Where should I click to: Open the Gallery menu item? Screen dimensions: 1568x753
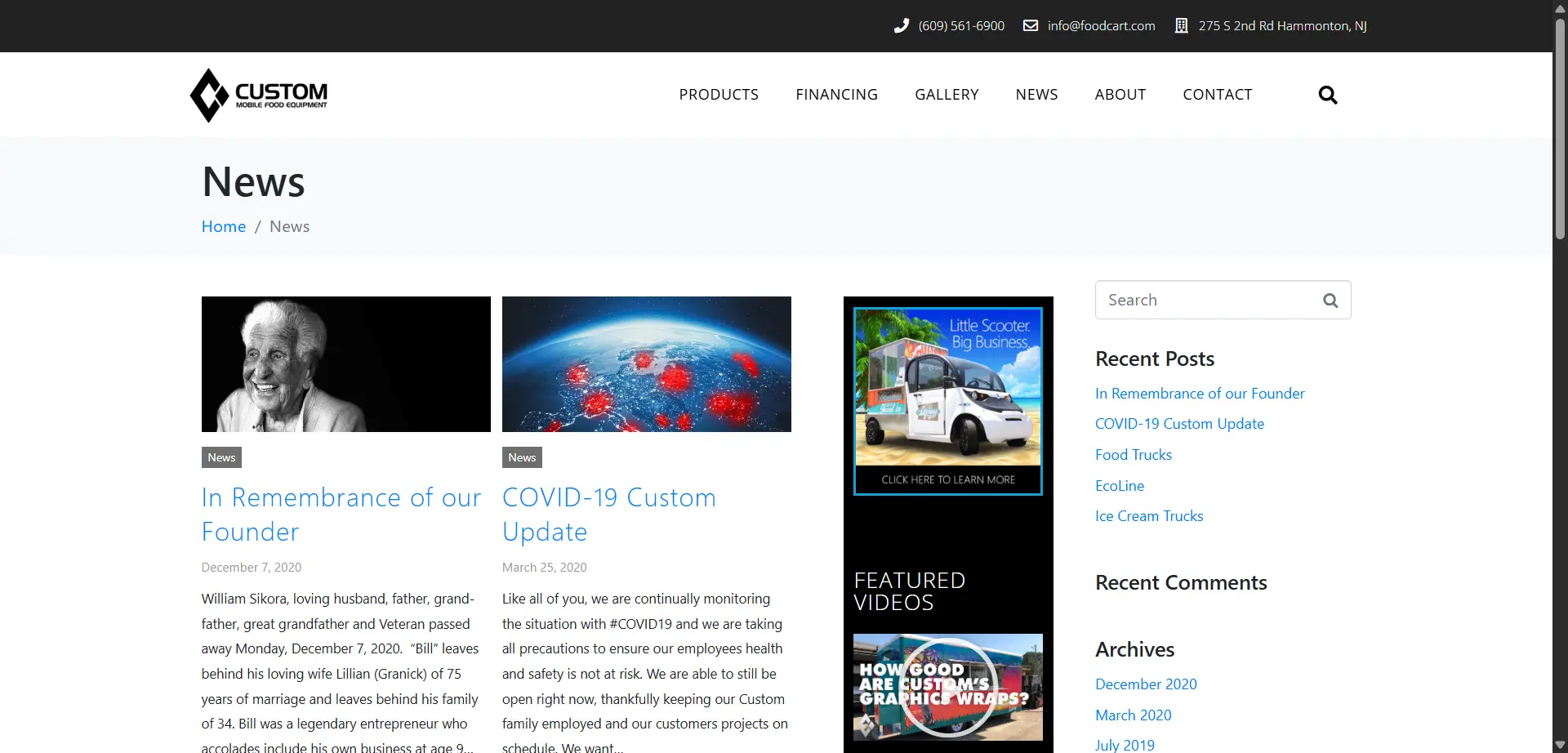click(947, 95)
